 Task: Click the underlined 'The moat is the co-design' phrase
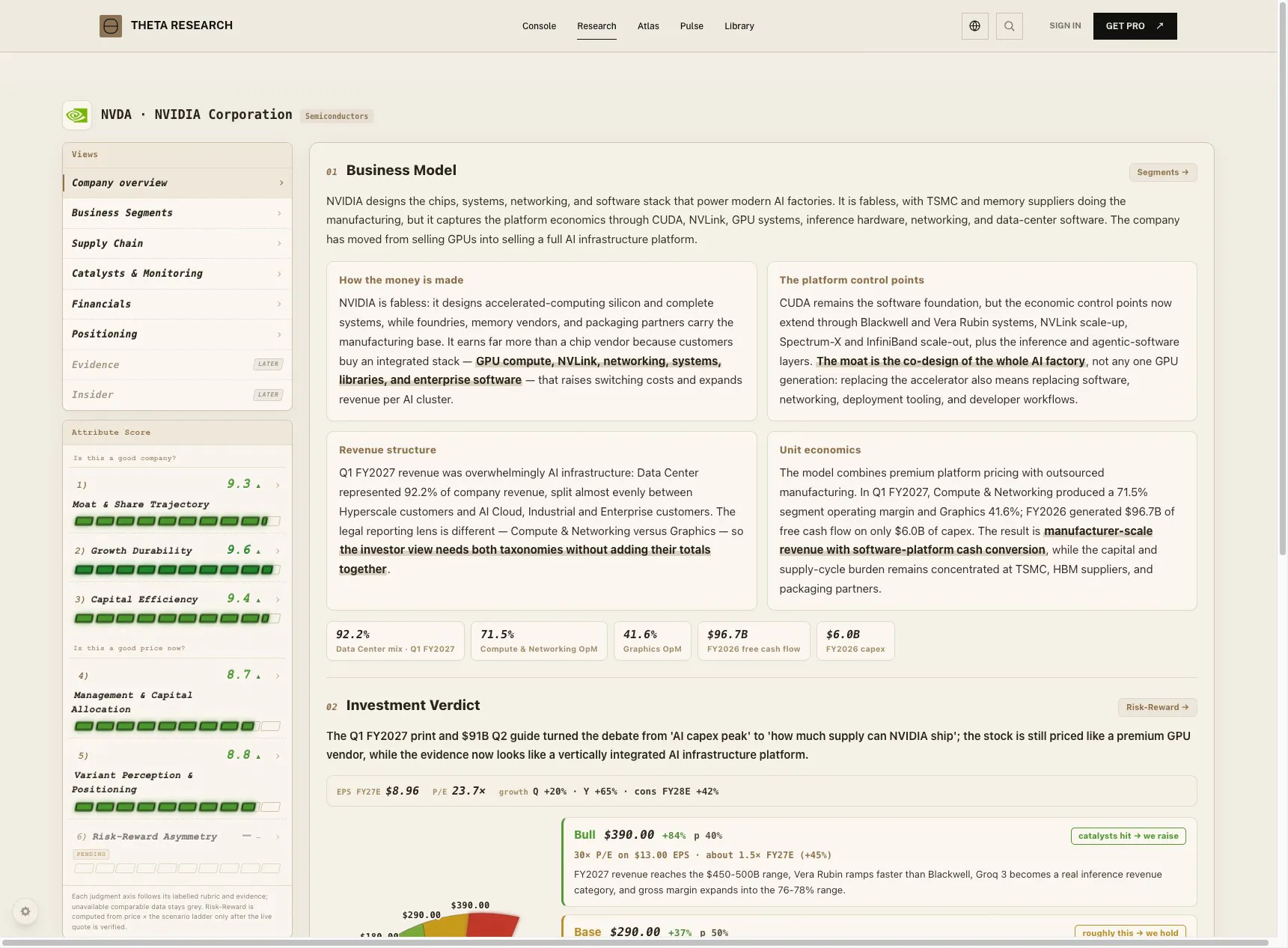point(950,361)
